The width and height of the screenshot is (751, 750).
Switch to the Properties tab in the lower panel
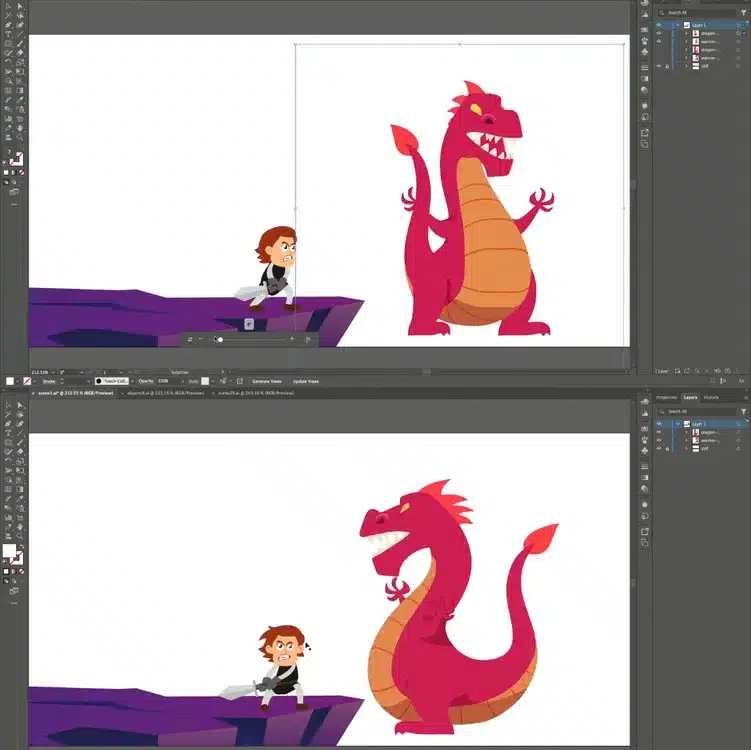pyautogui.click(x=667, y=398)
